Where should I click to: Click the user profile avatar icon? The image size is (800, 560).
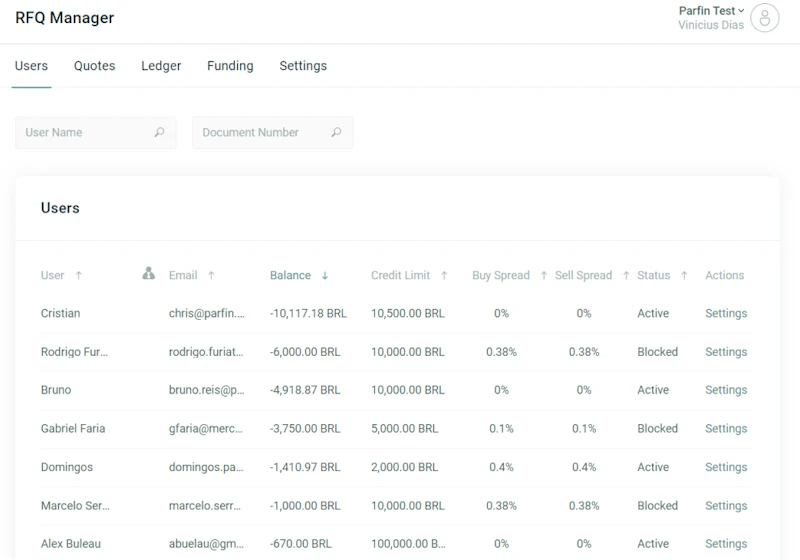point(764,18)
